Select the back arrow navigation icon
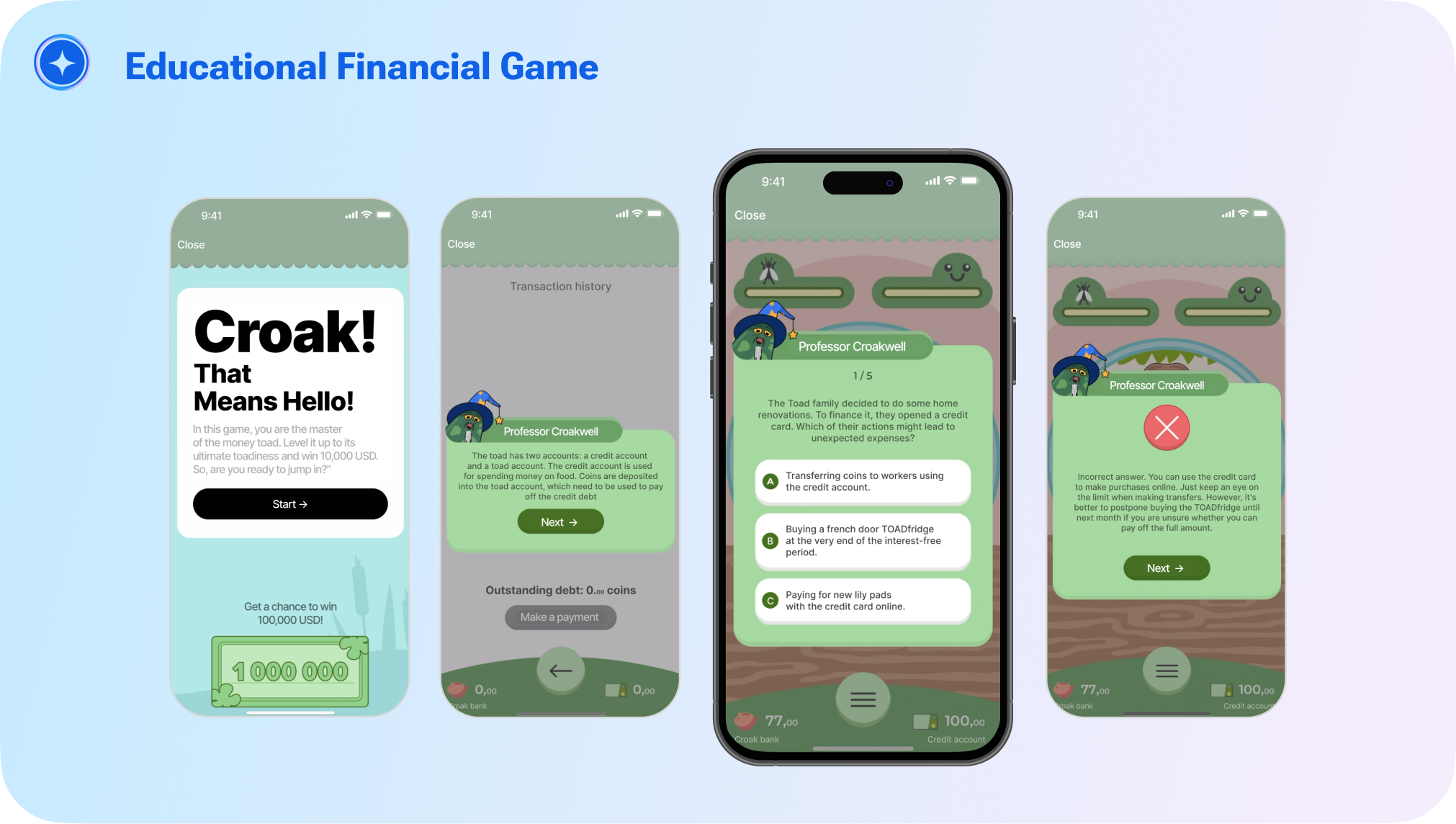Screen dimensions: 1456x824 click(559, 670)
